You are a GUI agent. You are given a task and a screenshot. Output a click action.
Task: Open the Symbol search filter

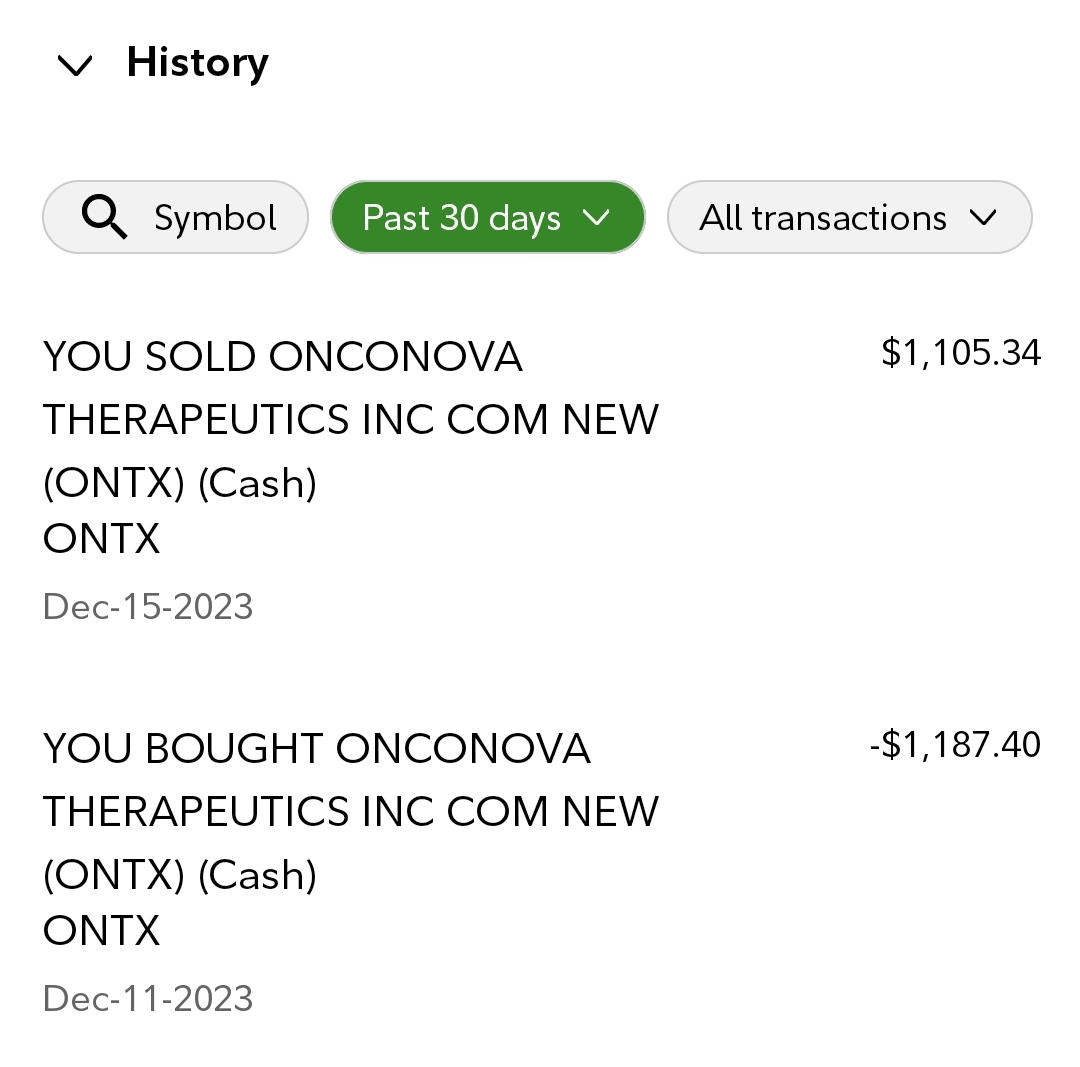click(x=175, y=217)
